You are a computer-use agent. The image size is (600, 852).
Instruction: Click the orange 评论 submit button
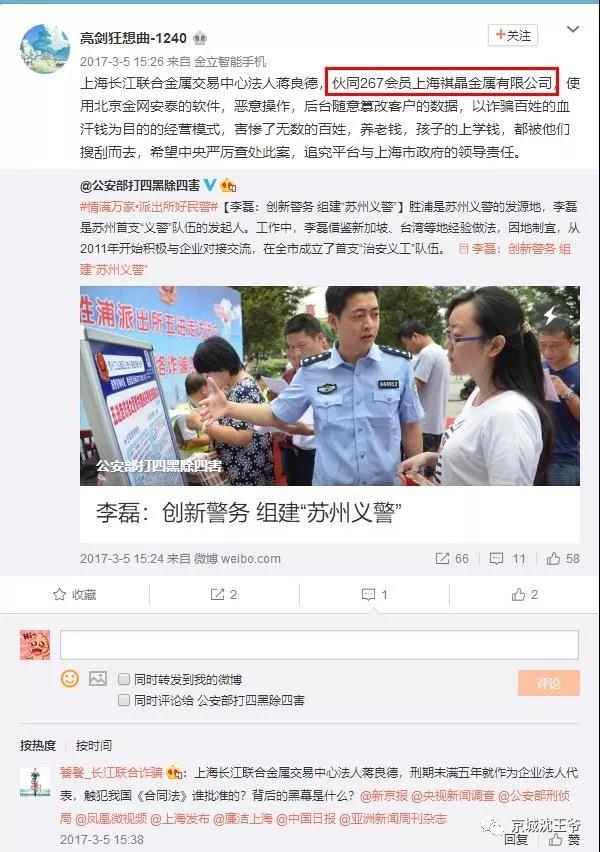pyautogui.click(x=549, y=683)
